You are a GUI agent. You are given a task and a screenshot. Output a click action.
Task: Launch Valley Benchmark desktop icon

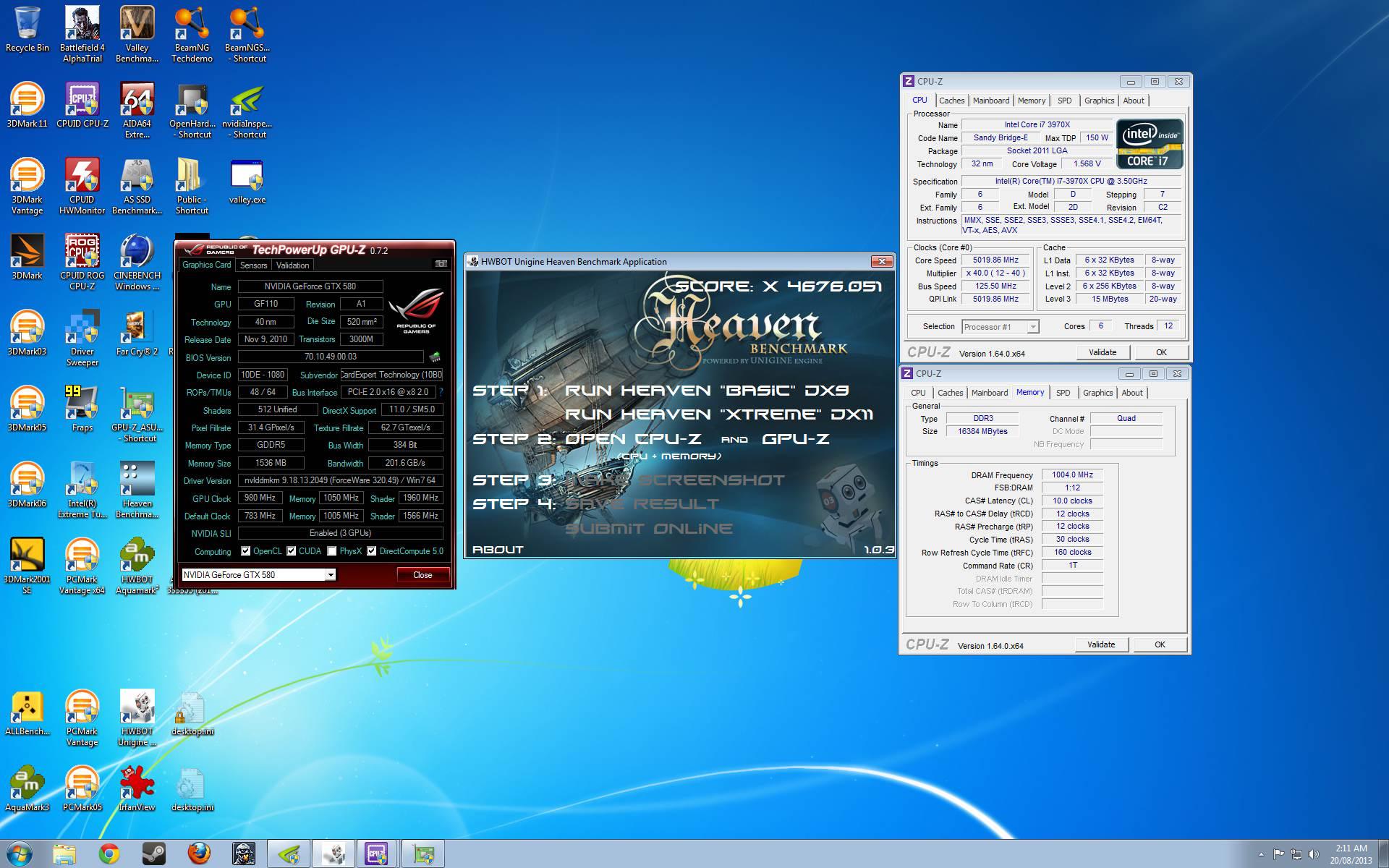(x=137, y=35)
